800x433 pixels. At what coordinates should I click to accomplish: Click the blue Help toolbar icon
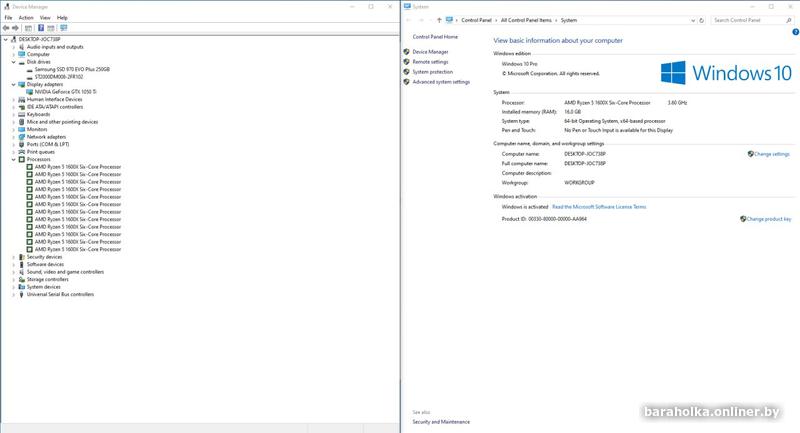(x=41, y=28)
